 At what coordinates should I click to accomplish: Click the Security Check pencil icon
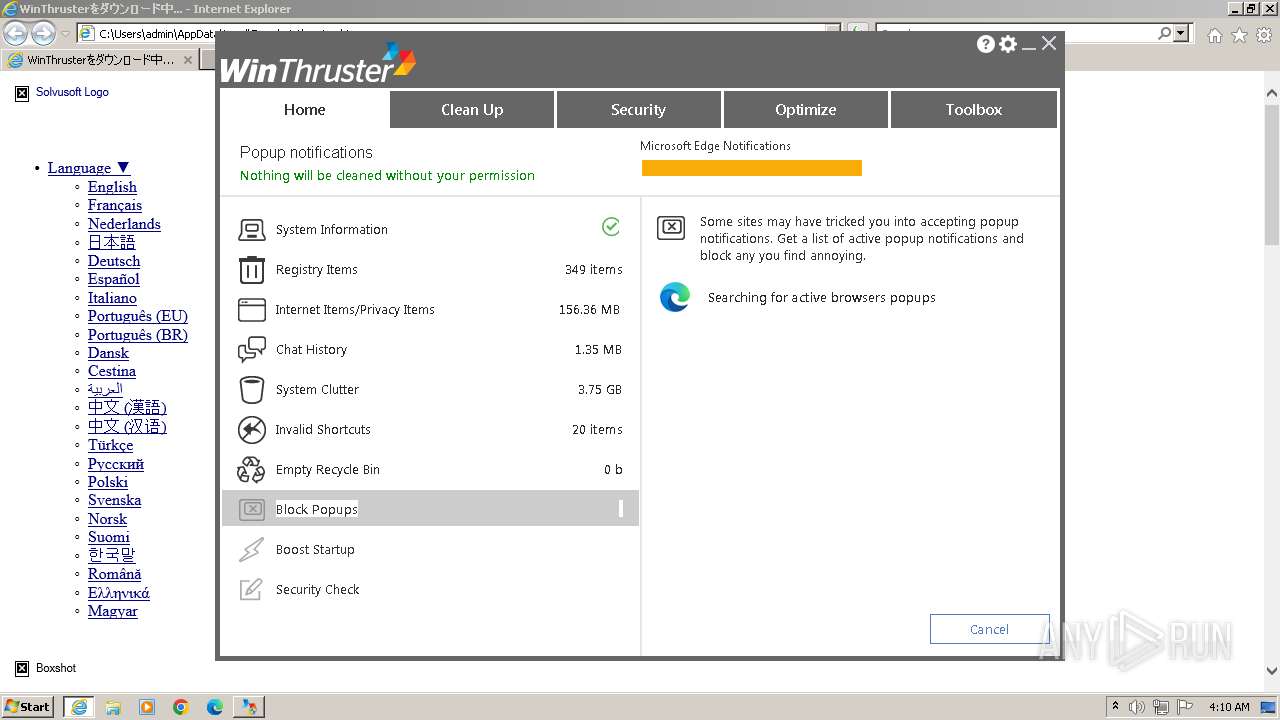point(251,589)
